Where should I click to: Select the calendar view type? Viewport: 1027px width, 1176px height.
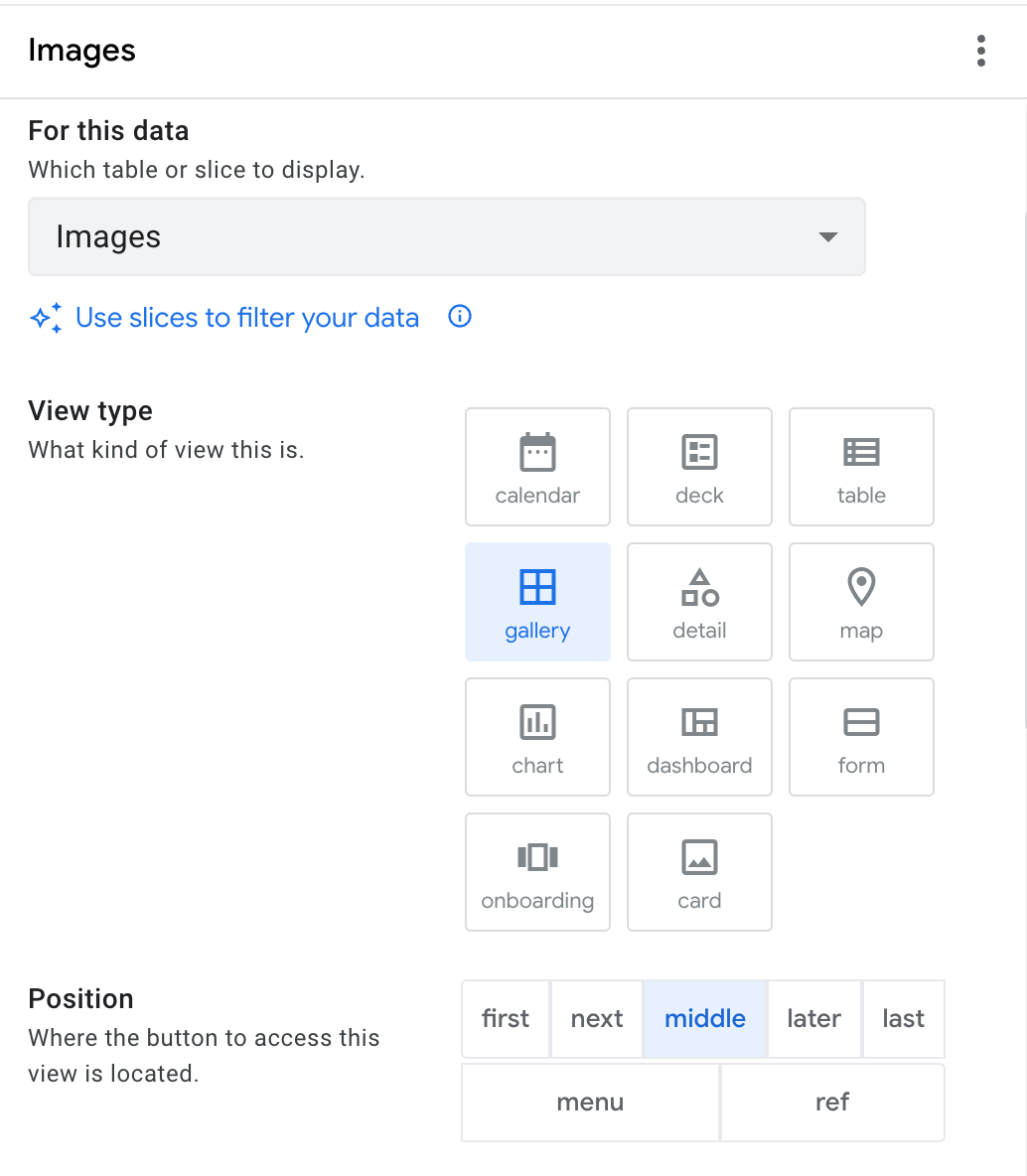[537, 467]
